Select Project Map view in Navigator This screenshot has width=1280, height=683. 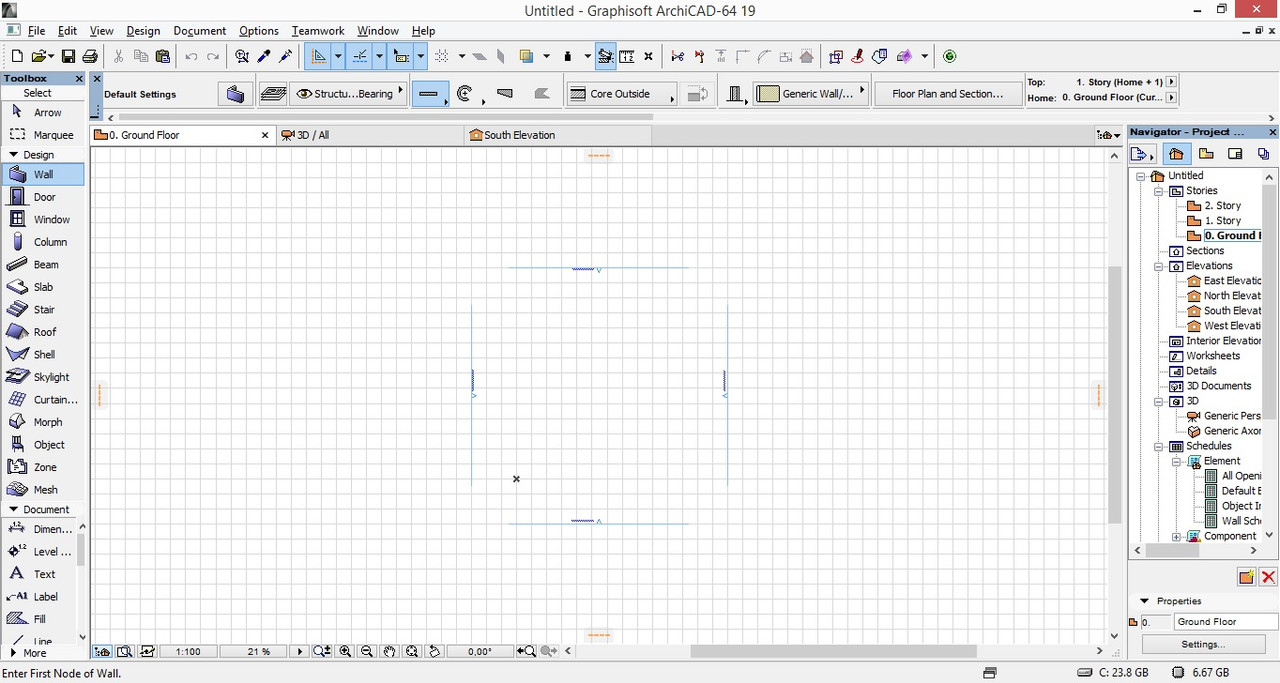click(1176, 154)
